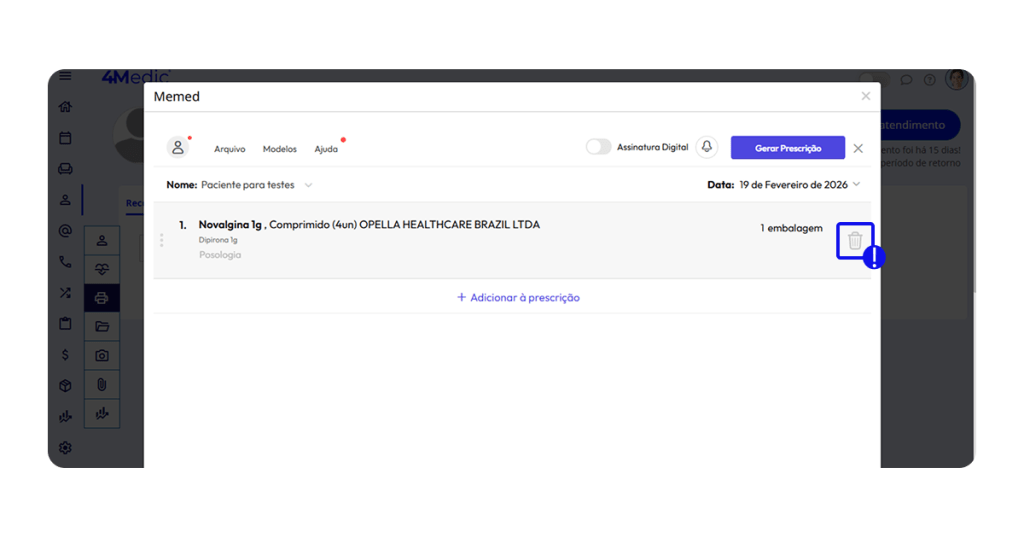Click the paperclip attachments icon
The image size is (1024, 538).
pos(102,384)
